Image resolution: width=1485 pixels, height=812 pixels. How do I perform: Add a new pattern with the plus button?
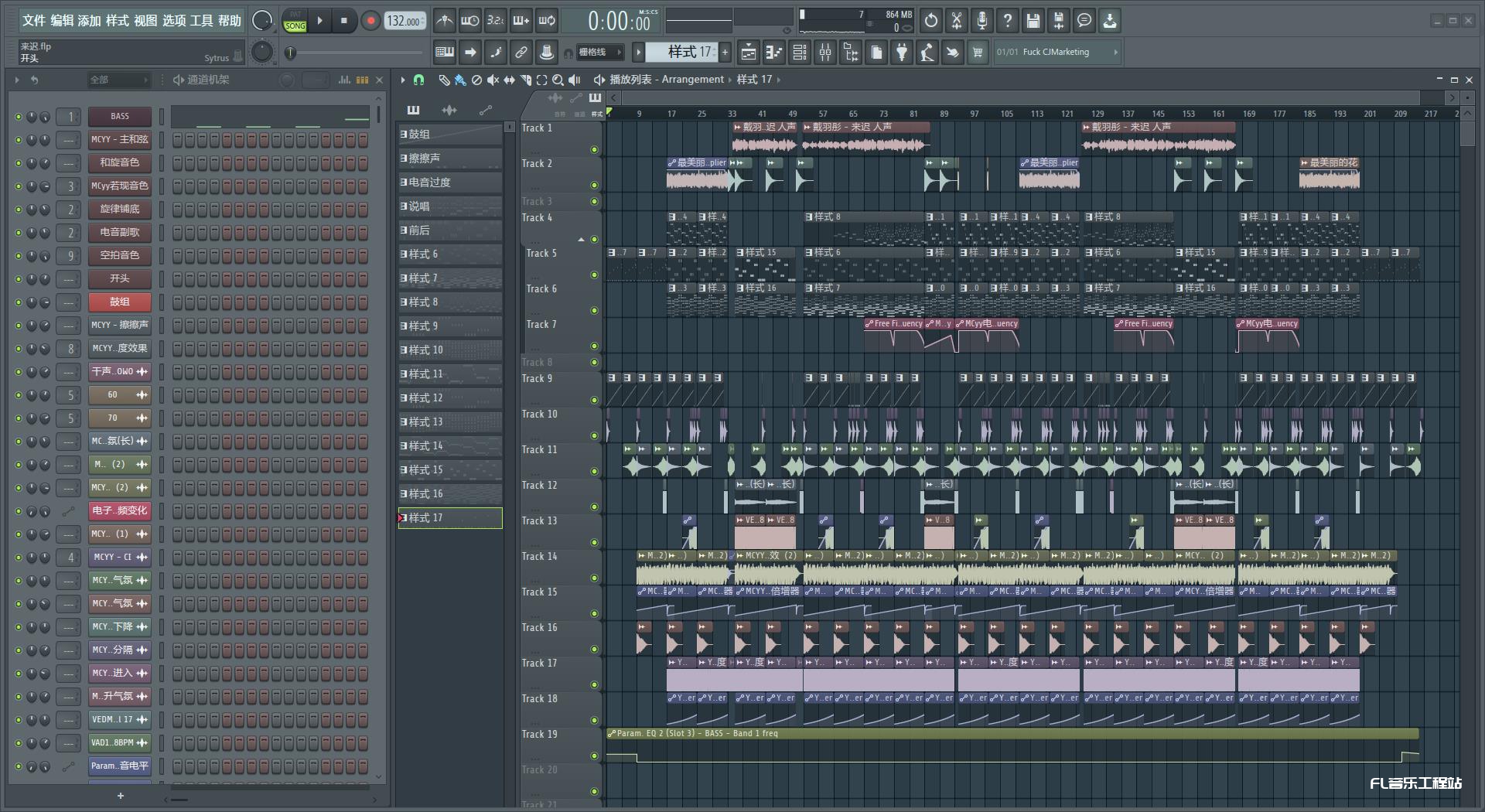pos(725,52)
